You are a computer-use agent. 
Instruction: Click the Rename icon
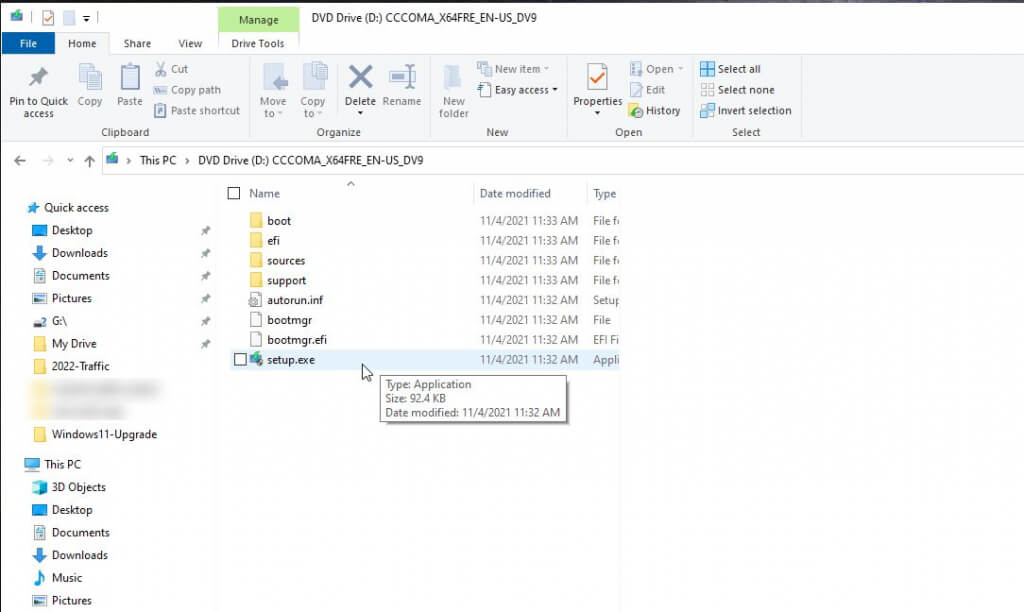click(402, 77)
